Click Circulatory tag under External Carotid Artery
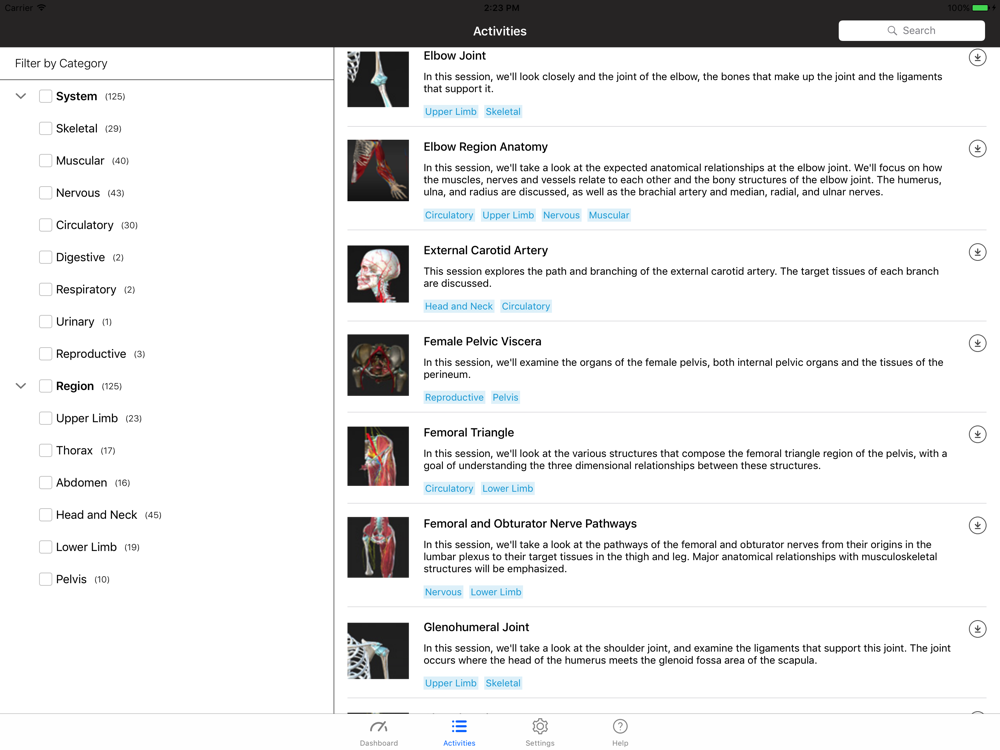Screen dimensions: 1000x750 point(526,306)
